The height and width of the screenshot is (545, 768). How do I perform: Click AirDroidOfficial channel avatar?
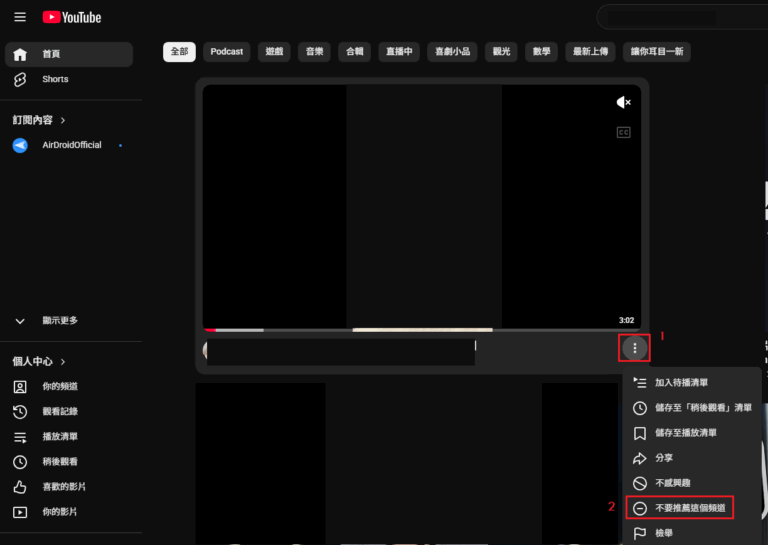[x=20, y=145]
